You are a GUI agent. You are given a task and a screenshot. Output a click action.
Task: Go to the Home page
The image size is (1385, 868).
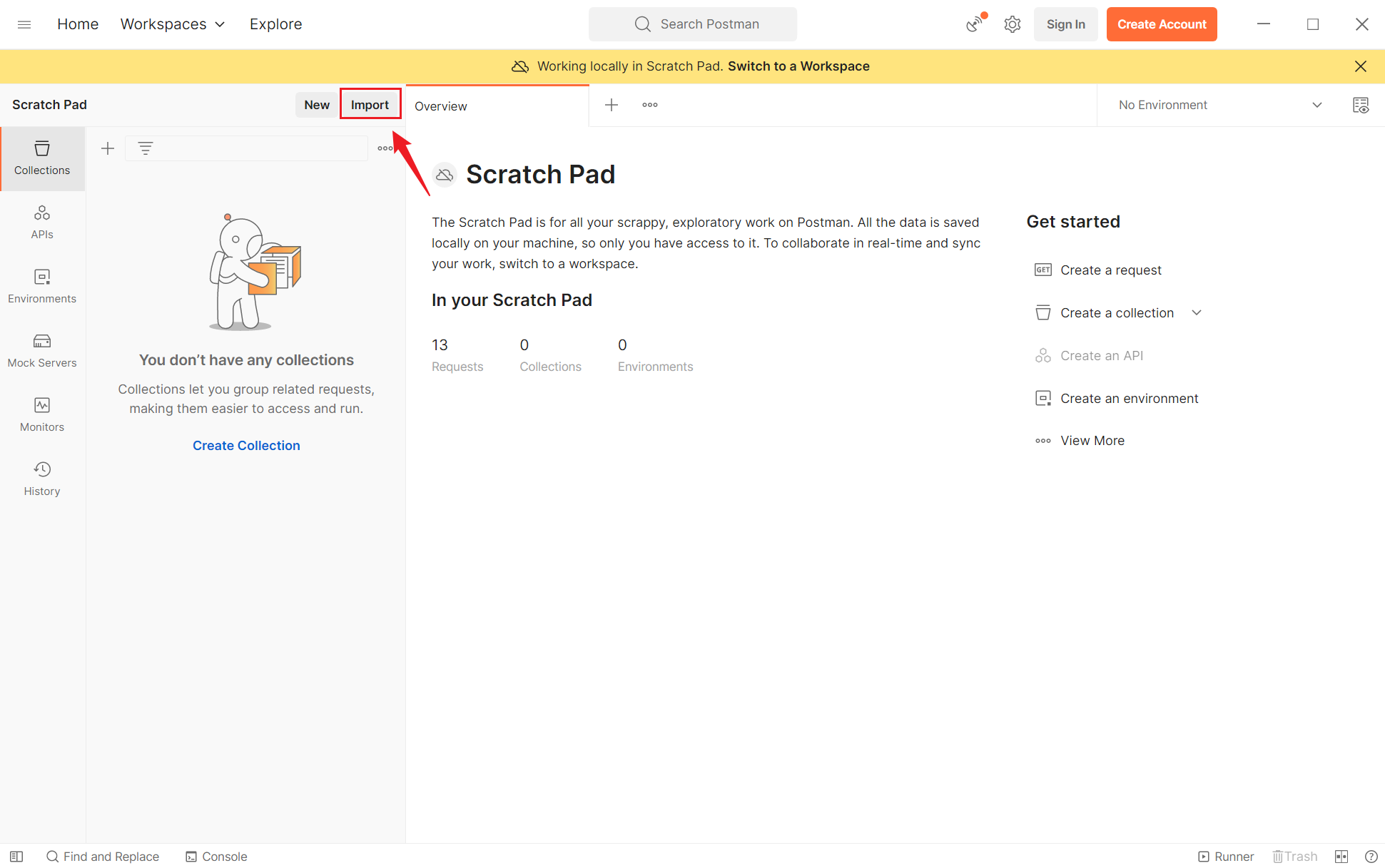[78, 24]
